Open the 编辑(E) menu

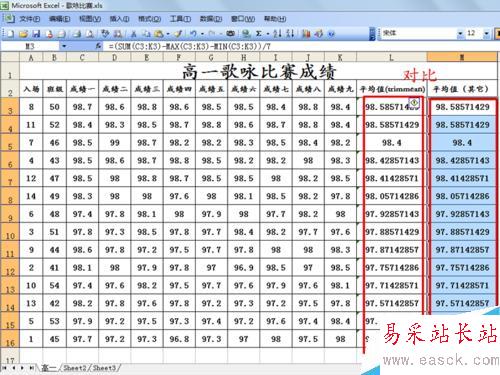coord(60,19)
